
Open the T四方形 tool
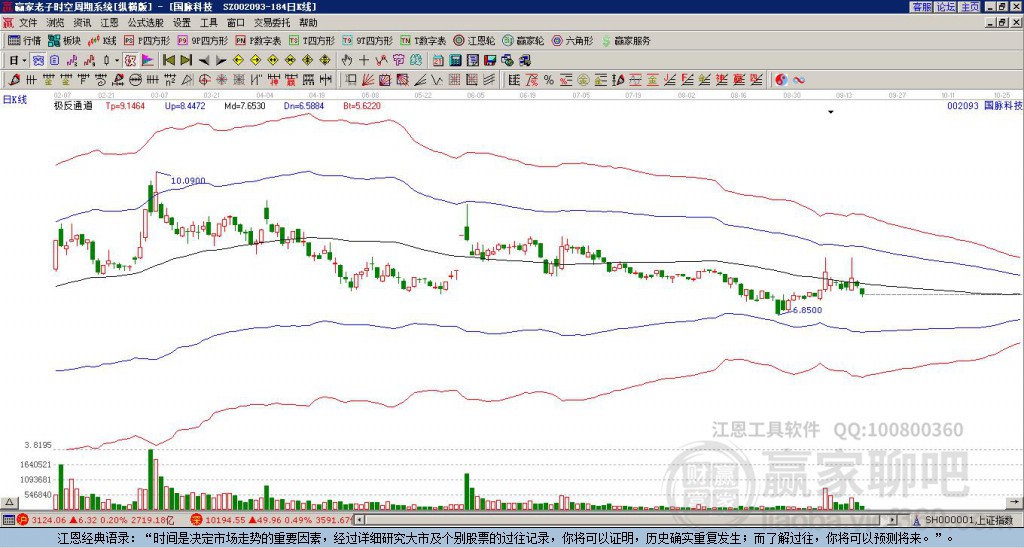click(x=312, y=40)
